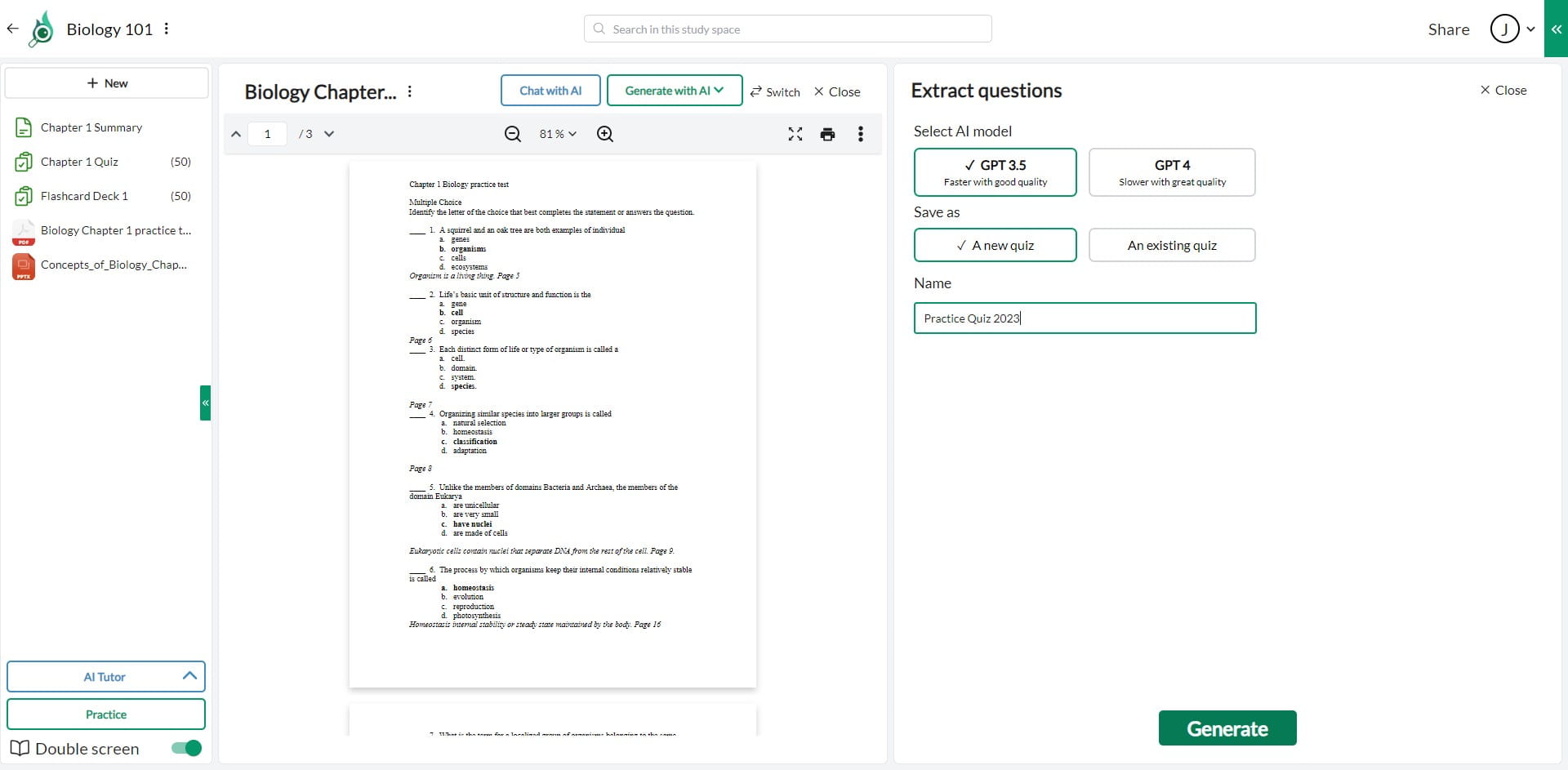This screenshot has width=1568, height=770.
Task: Open Concepts_of_Biology_Chap presentation file
Action: [114, 265]
